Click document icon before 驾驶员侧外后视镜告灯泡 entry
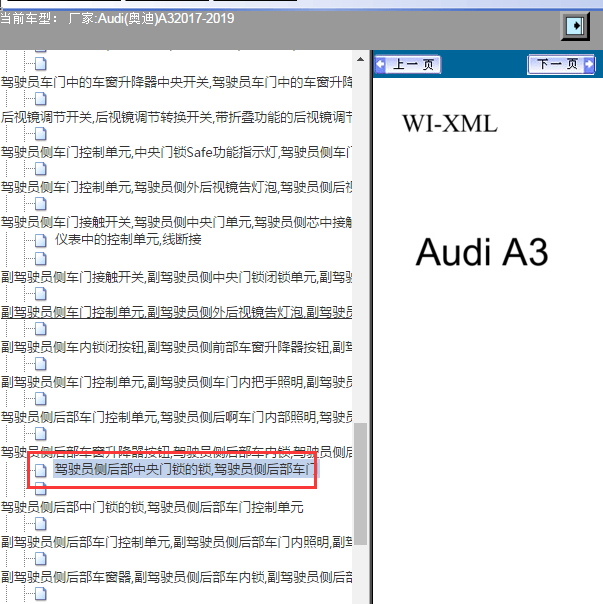This screenshot has width=603, height=604. point(40,169)
